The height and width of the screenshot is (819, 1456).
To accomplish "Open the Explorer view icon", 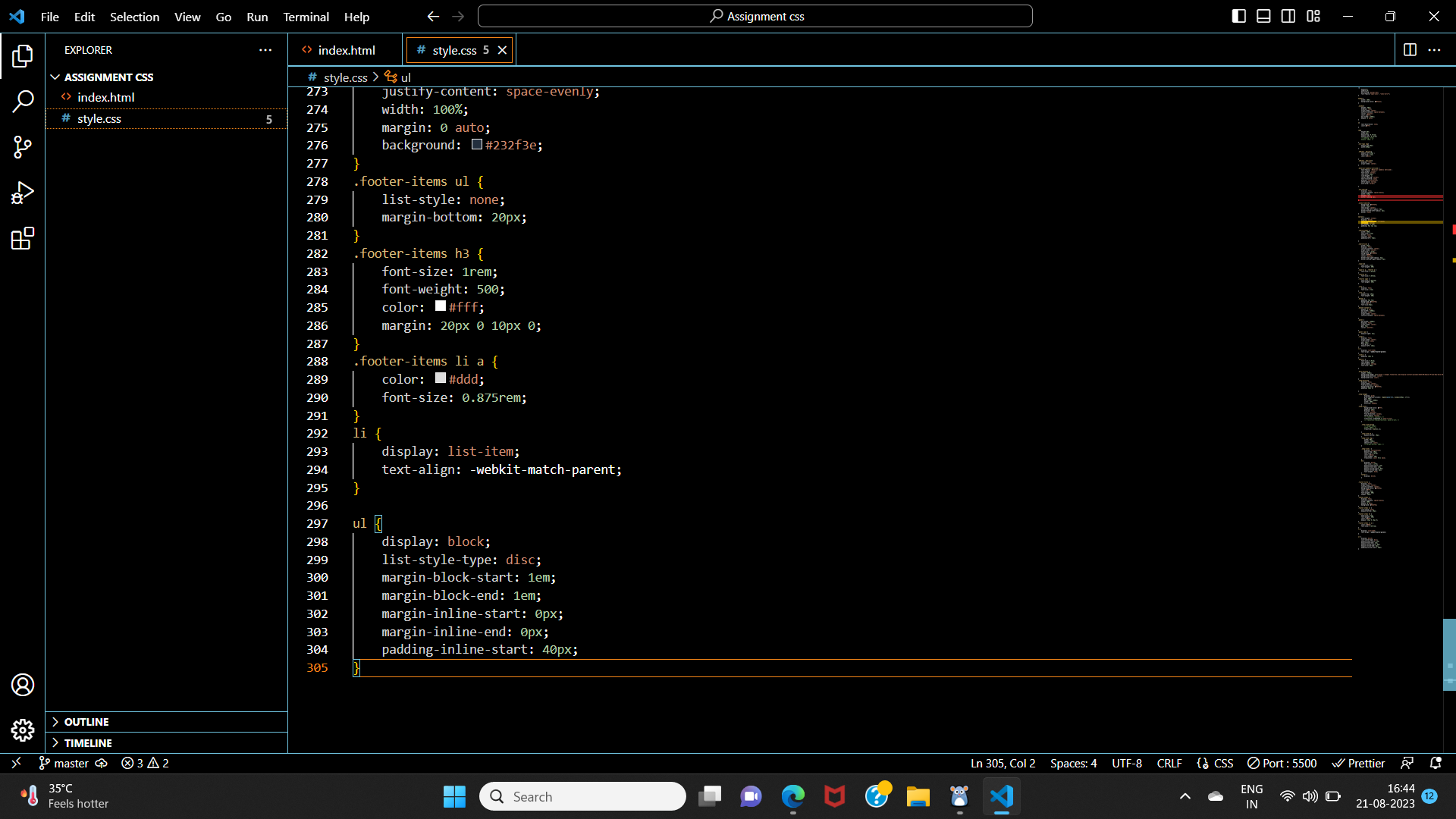I will click(x=23, y=55).
